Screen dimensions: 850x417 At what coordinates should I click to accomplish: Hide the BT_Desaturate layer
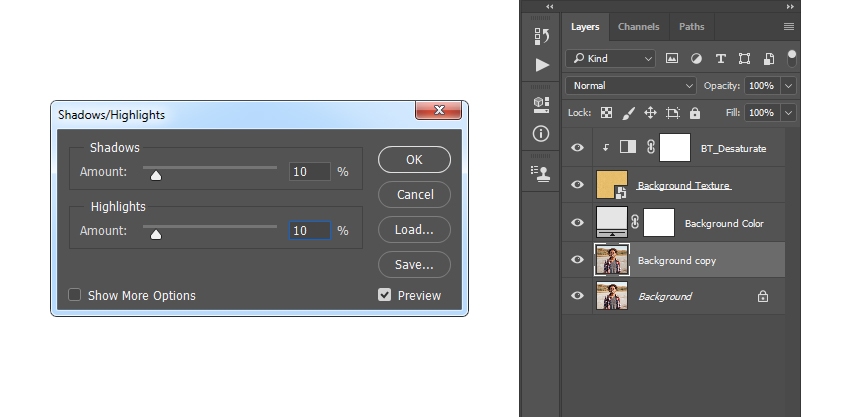pos(578,147)
